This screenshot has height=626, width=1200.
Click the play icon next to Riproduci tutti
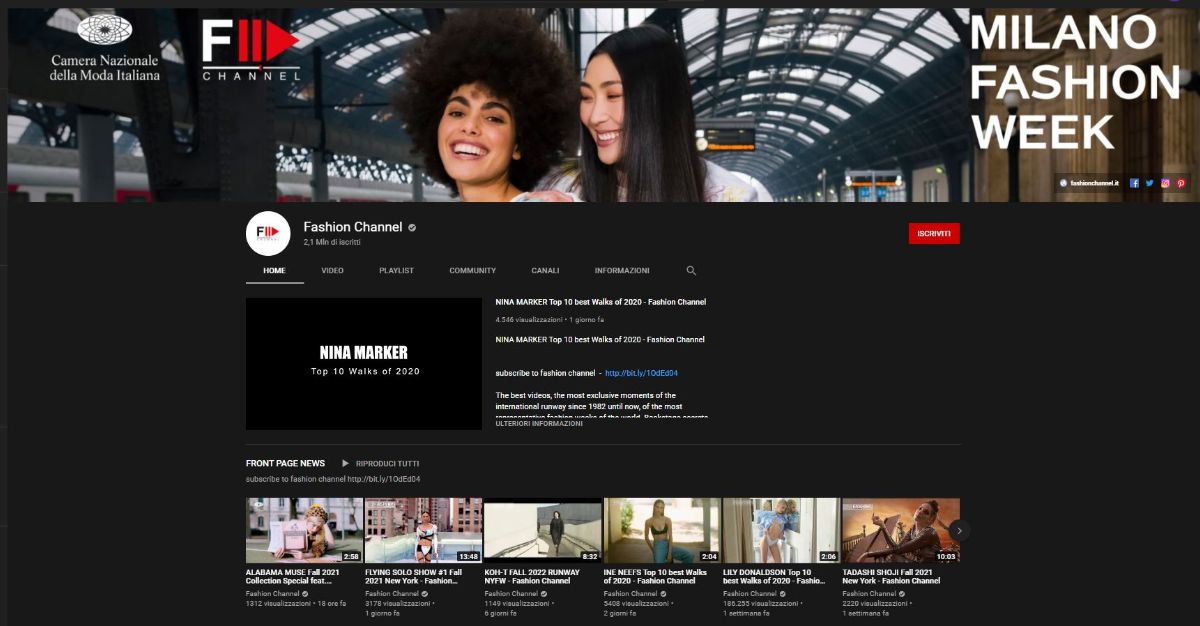(345, 463)
